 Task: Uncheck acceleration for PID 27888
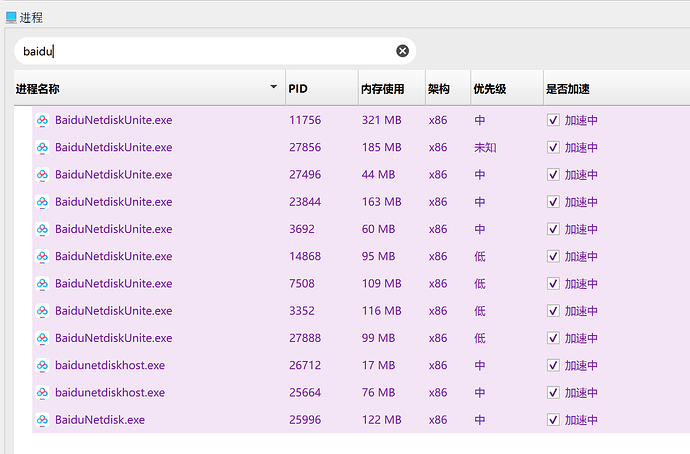click(553, 338)
